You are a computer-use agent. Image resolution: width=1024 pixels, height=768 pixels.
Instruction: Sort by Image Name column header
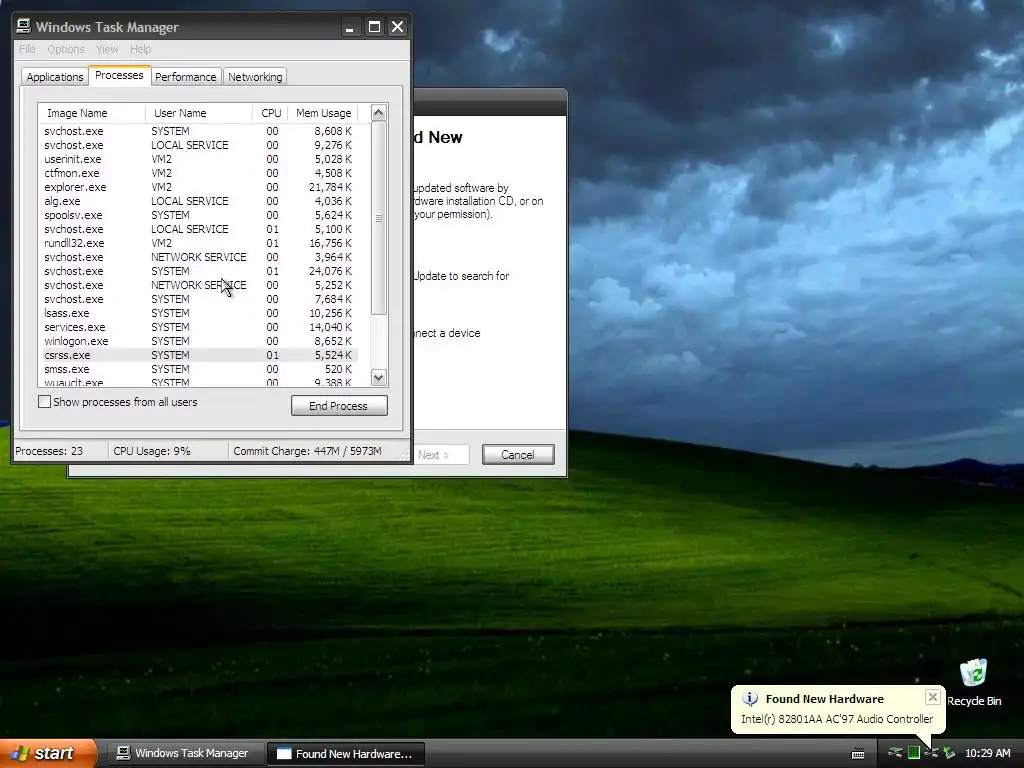92,113
